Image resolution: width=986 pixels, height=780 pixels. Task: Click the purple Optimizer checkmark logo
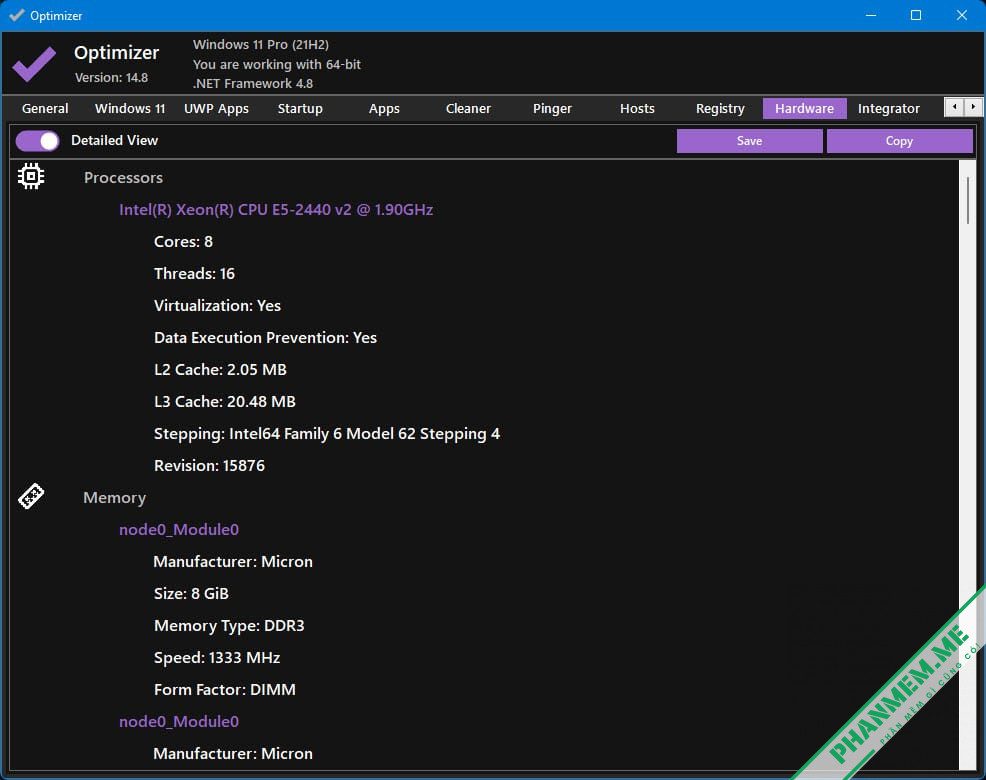pos(35,63)
